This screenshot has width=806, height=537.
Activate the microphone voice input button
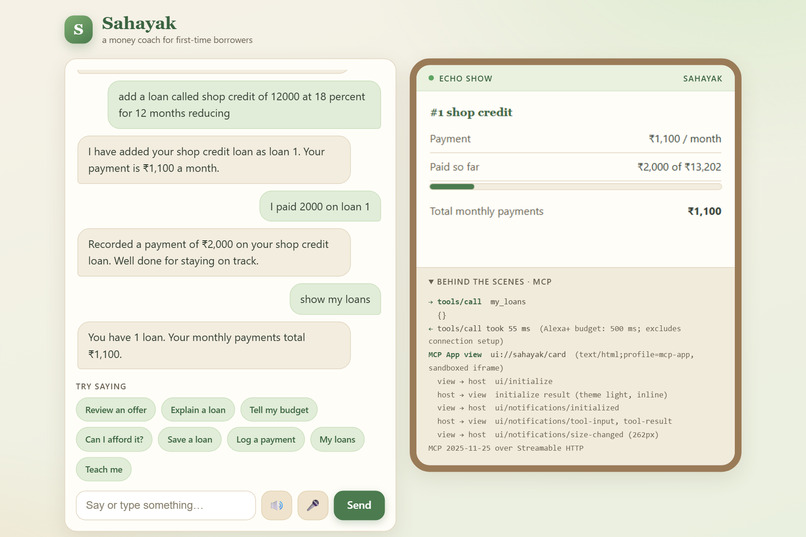313,505
